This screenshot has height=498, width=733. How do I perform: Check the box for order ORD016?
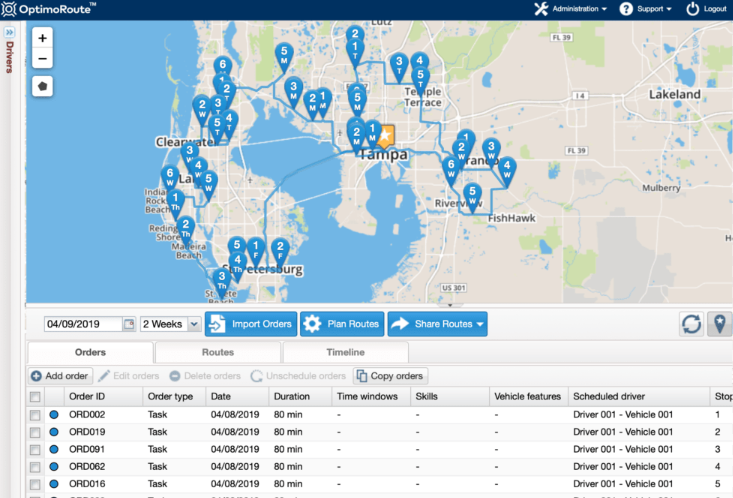tap(35, 484)
